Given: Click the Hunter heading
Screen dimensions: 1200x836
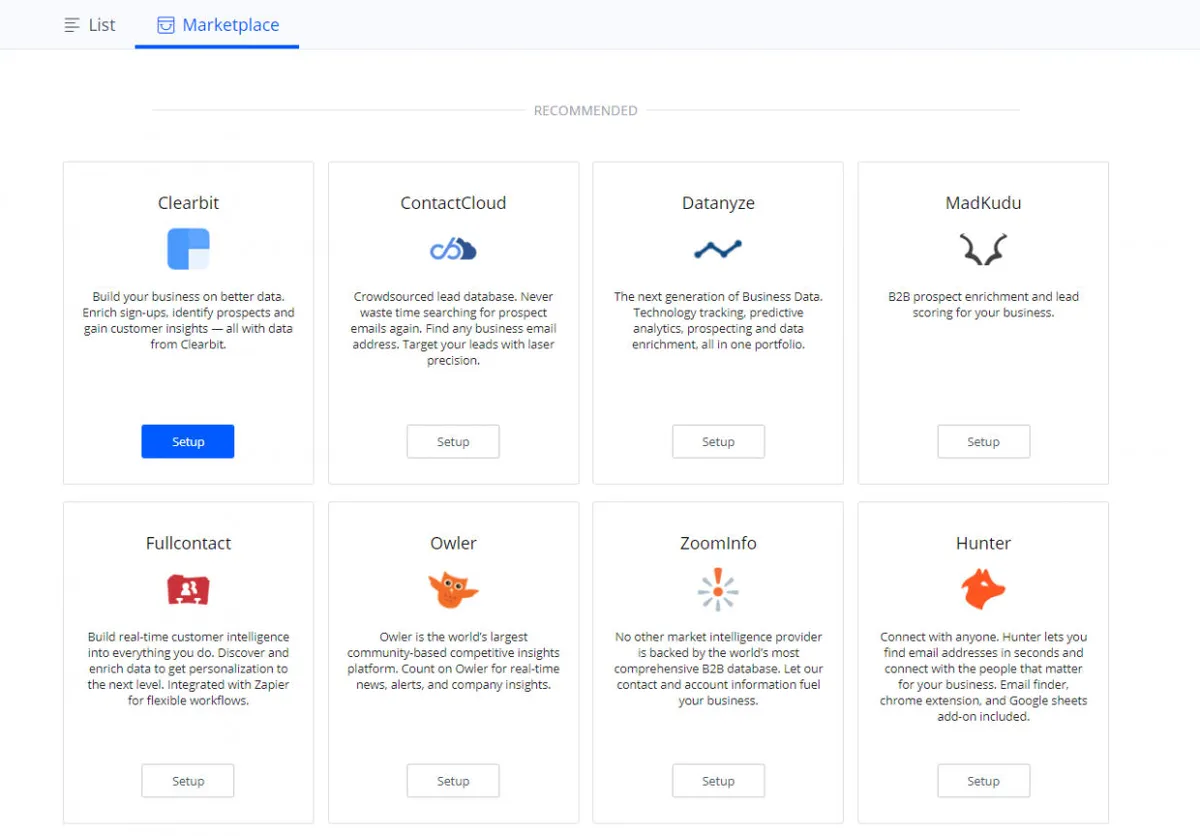Looking at the screenshot, I should [983, 543].
